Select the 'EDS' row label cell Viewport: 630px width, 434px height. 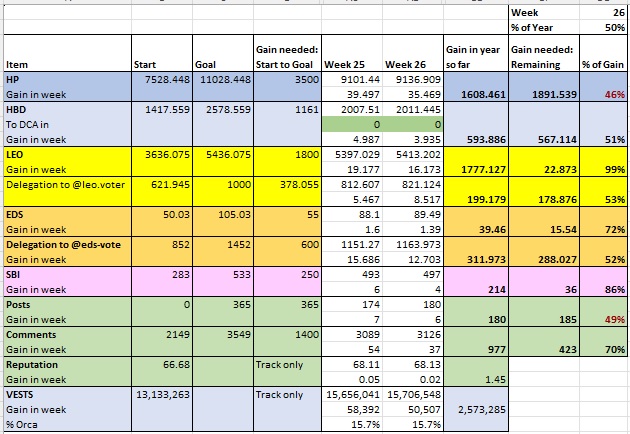[68, 215]
